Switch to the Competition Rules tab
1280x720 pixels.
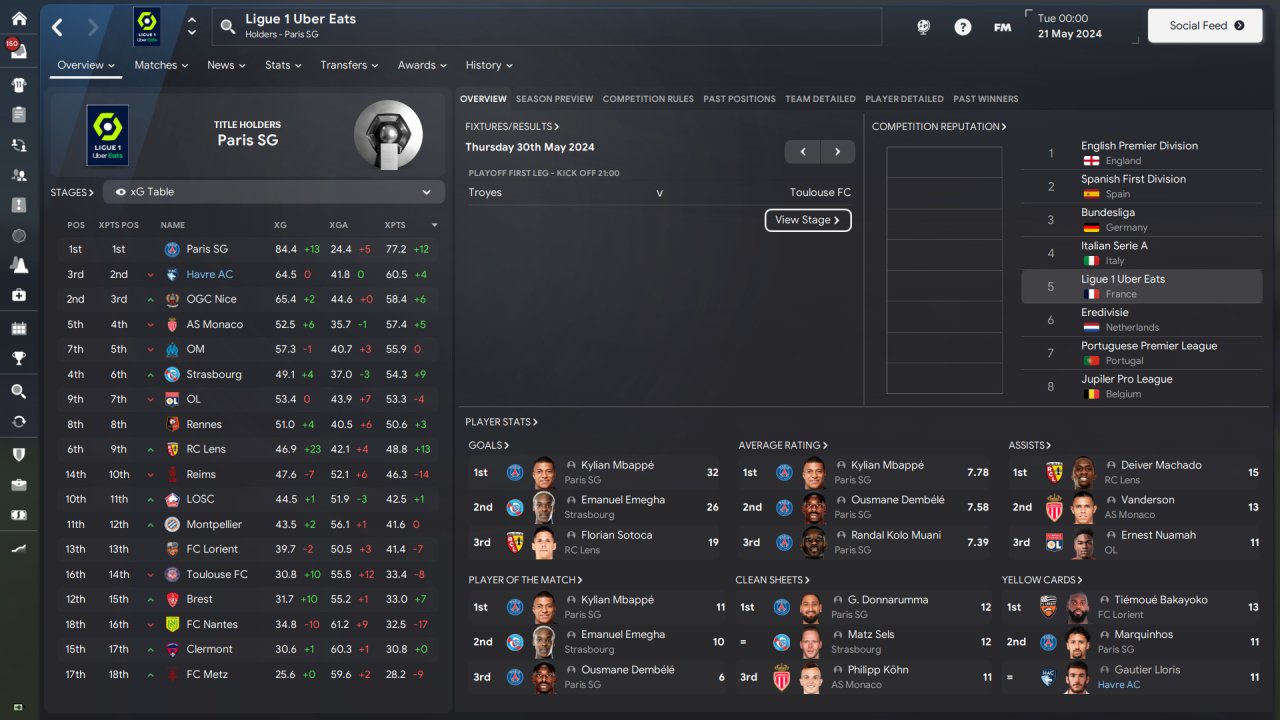pyautogui.click(x=648, y=99)
